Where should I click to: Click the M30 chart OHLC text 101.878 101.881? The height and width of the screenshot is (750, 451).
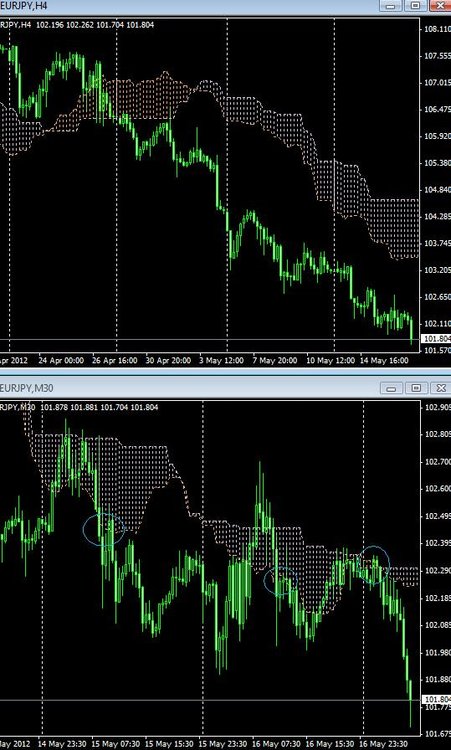pyautogui.click(x=70, y=407)
